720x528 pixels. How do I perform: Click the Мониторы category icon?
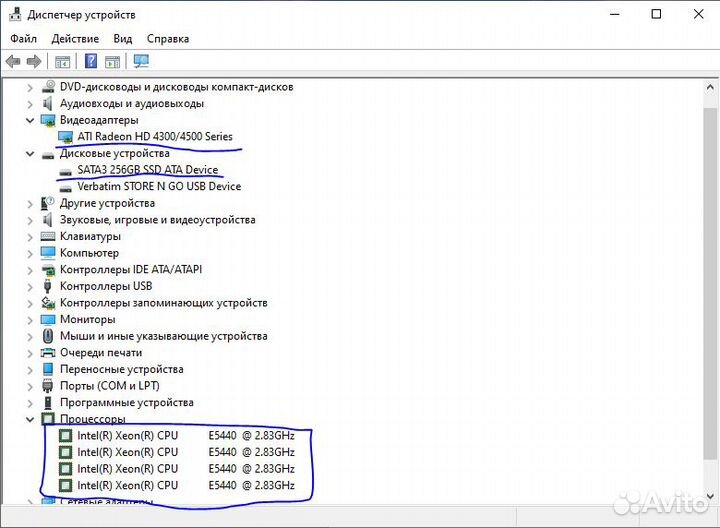(x=48, y=320)
